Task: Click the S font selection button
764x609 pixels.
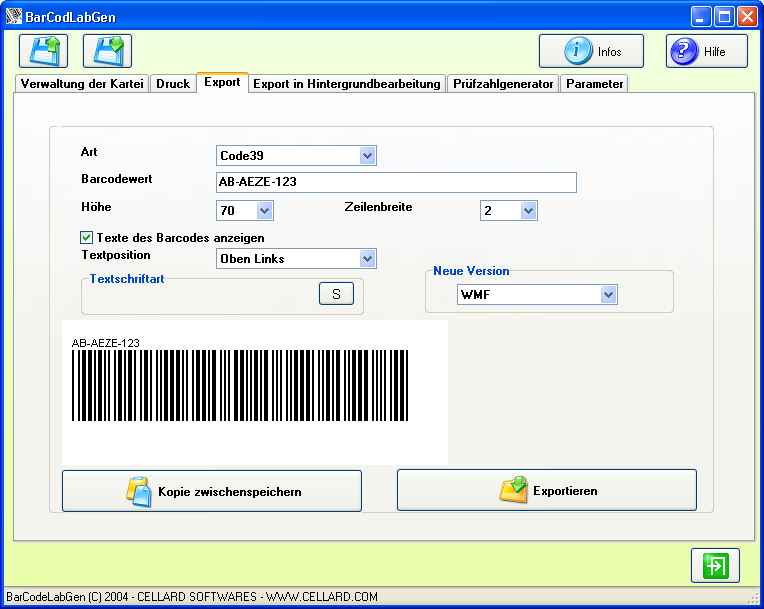Action: point(336,294)
